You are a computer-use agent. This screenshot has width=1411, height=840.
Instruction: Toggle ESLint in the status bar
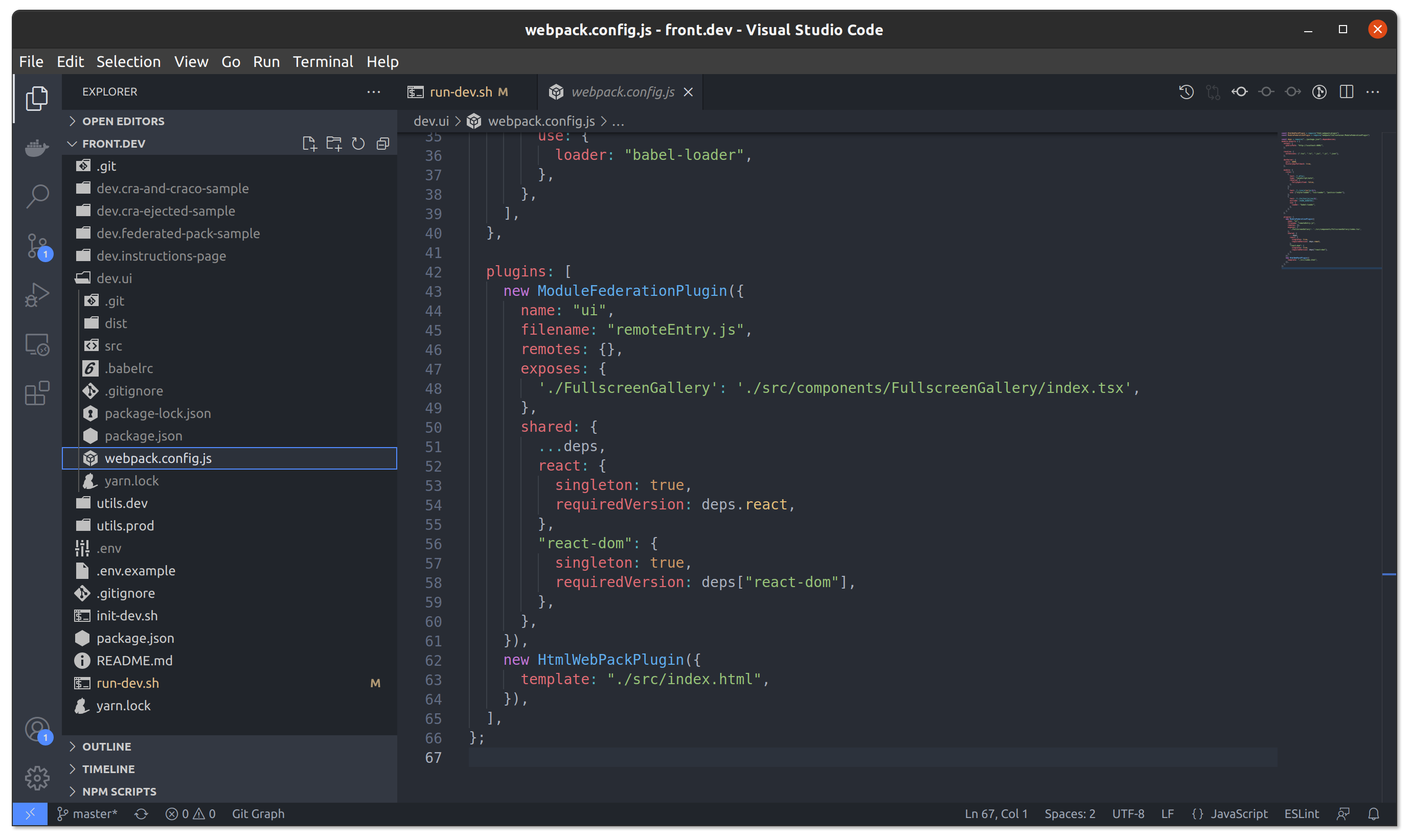pos(1301,814)
